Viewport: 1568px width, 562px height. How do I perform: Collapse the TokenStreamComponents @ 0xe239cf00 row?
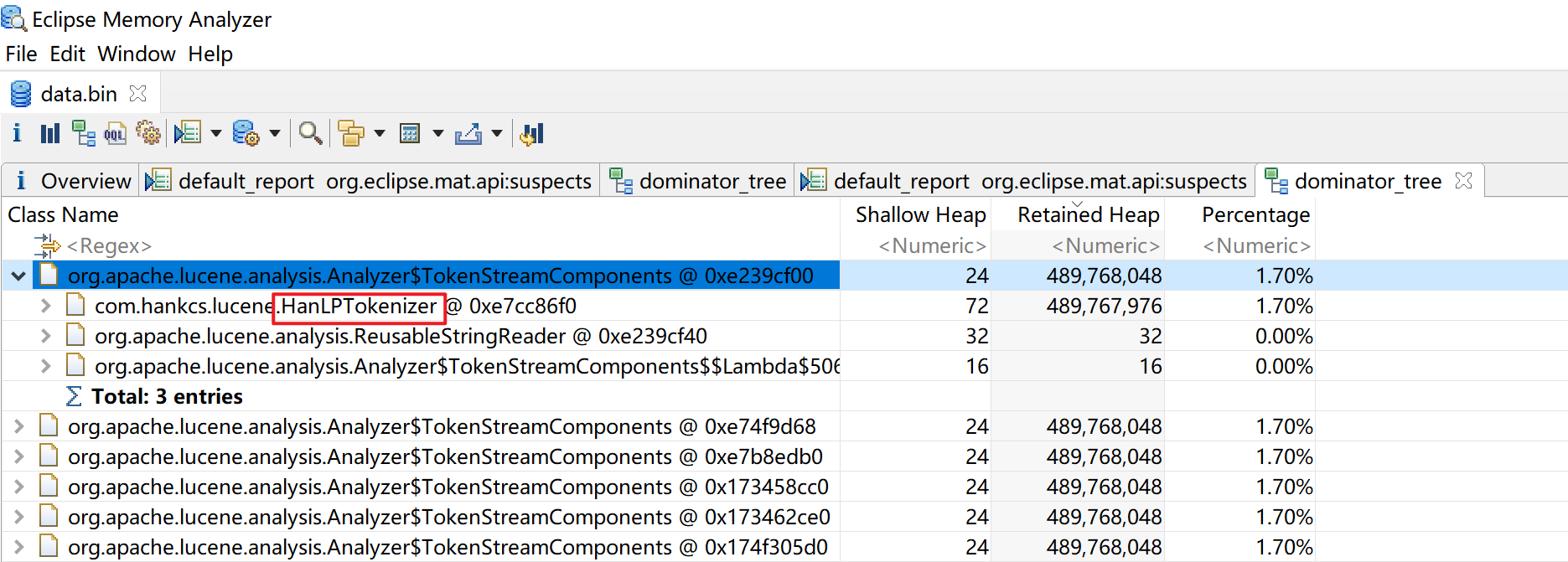[x=18, y=276]
